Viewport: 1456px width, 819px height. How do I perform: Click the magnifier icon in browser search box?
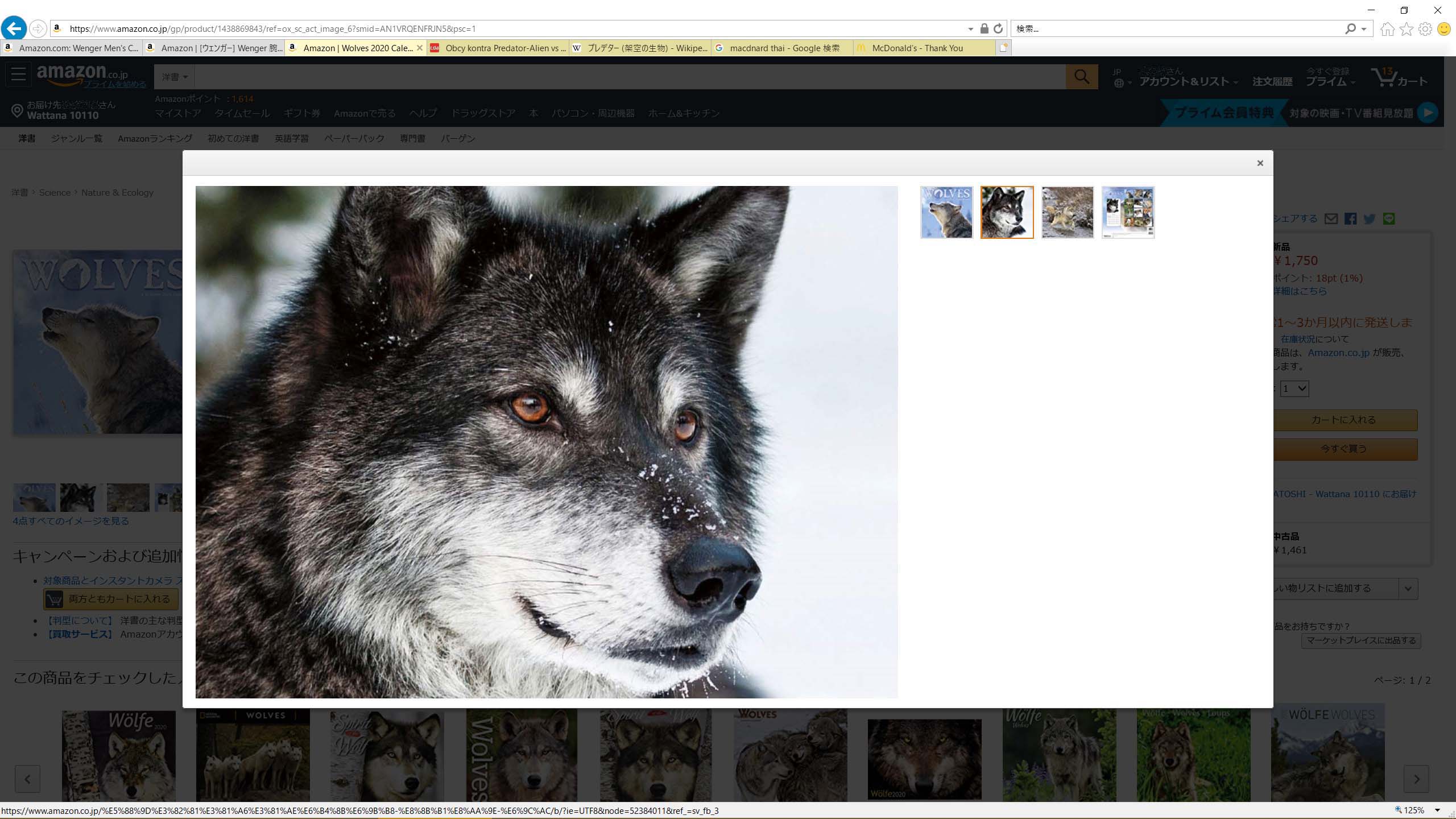1350,28
